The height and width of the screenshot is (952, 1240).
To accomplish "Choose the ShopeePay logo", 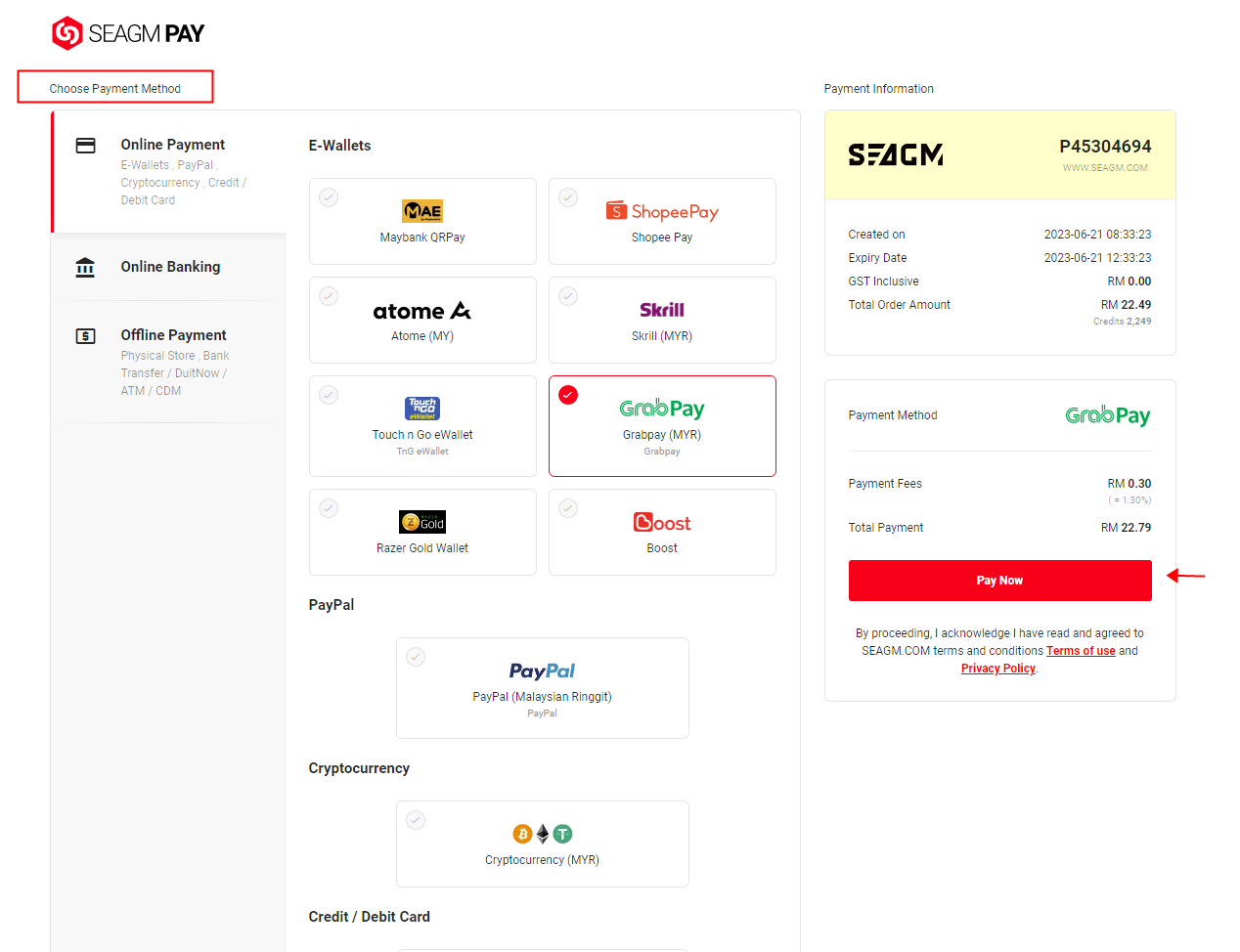I will (662, 211).
